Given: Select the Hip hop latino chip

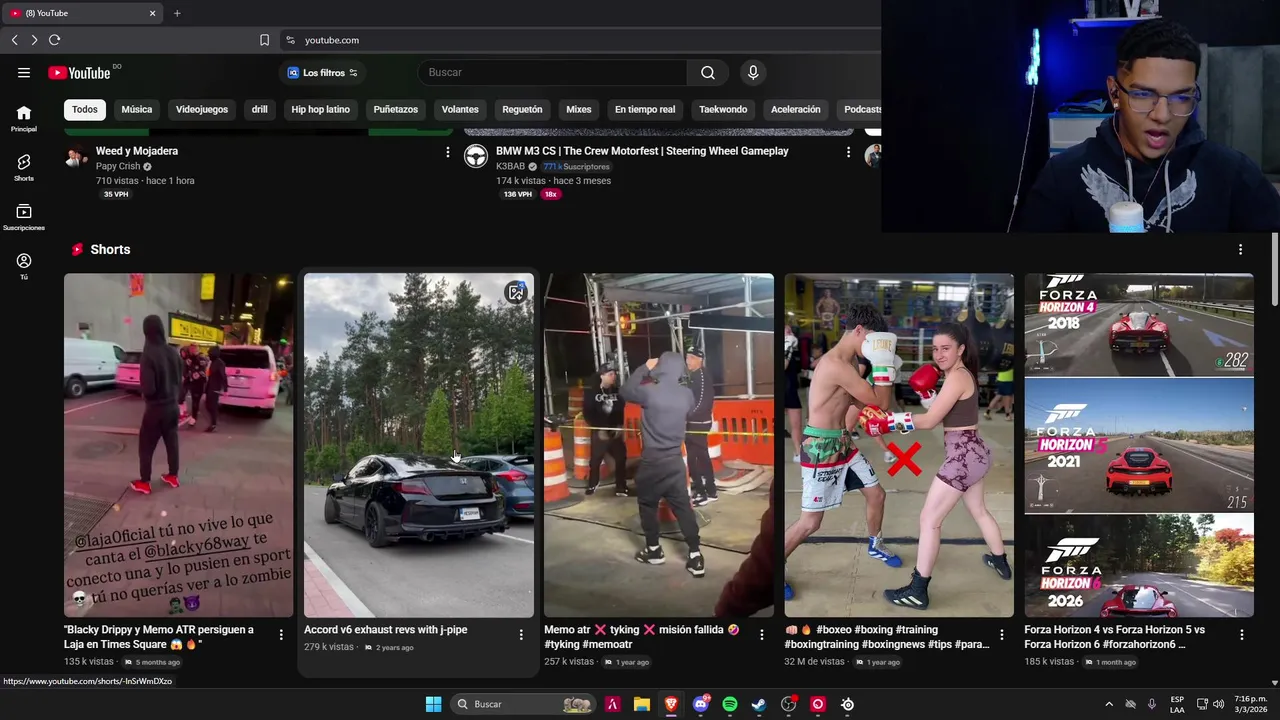Looking at the screenshot, I should click(x=321, y=109).
